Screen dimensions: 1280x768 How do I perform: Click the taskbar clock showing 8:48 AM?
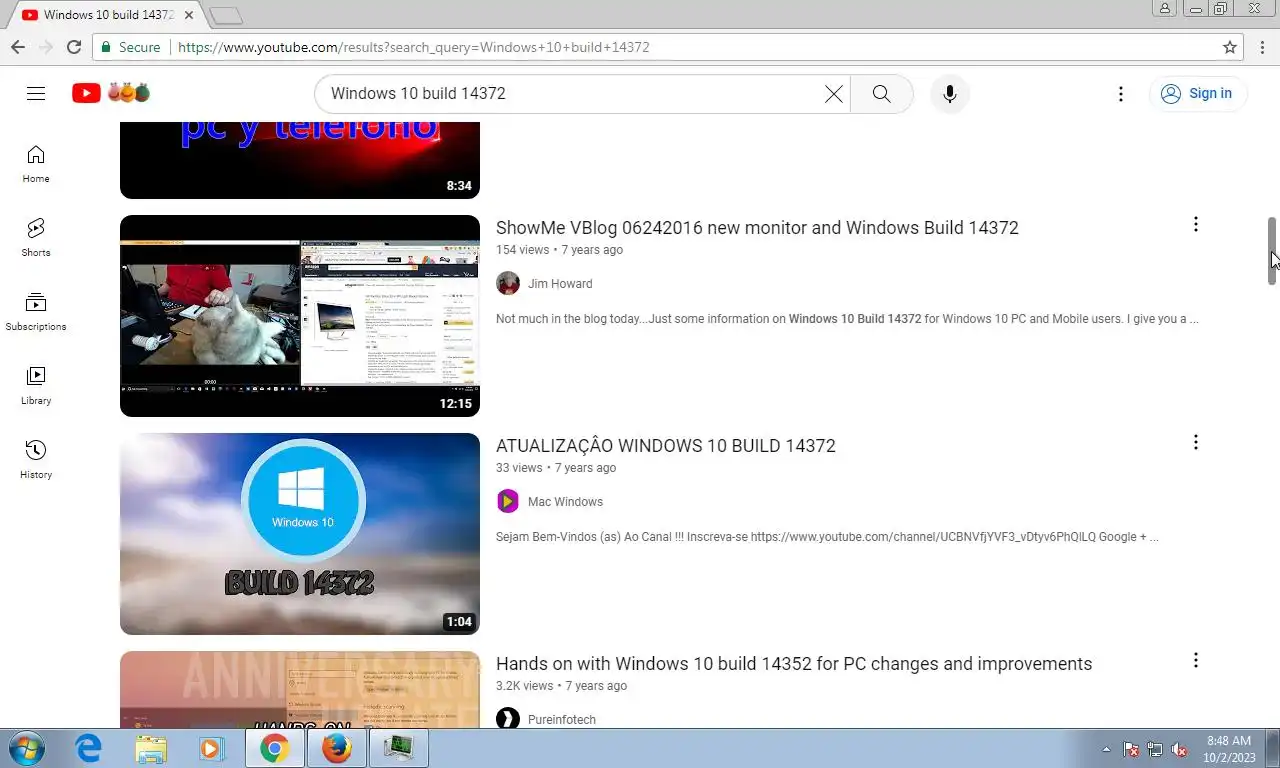[x=1228, y=749]
